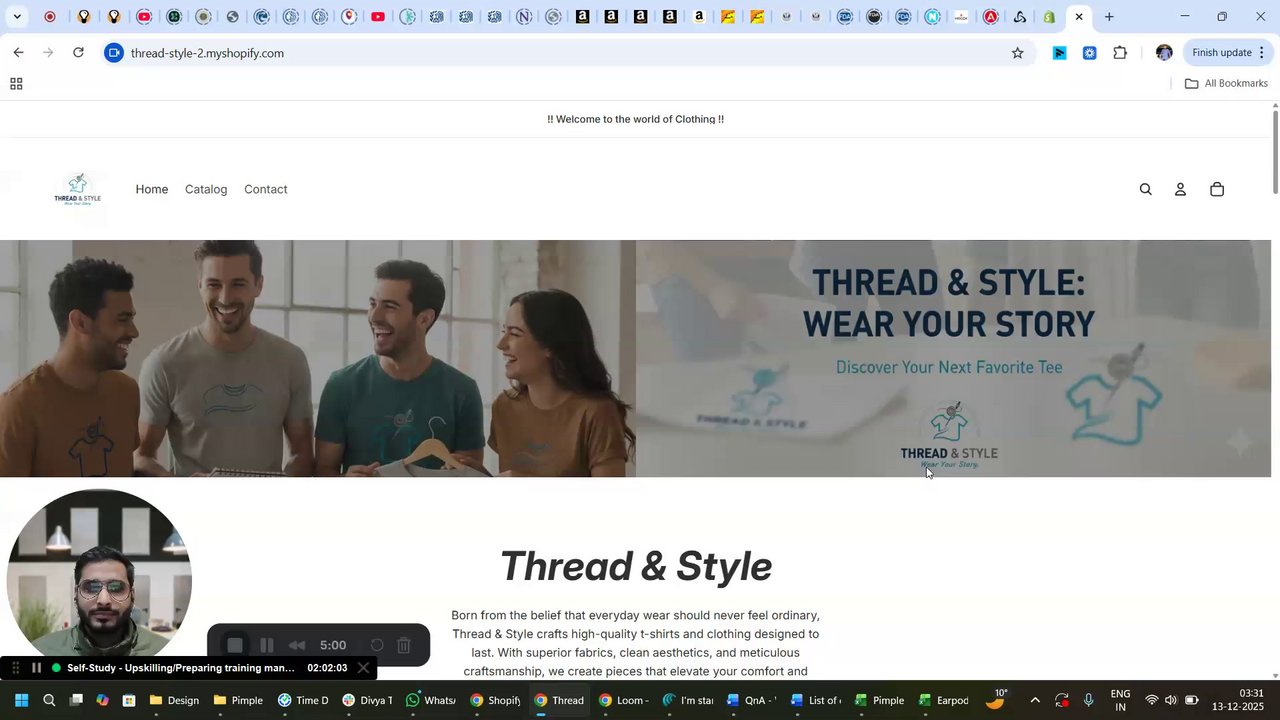Open the customer account login icon

(x=1180, y=189)
